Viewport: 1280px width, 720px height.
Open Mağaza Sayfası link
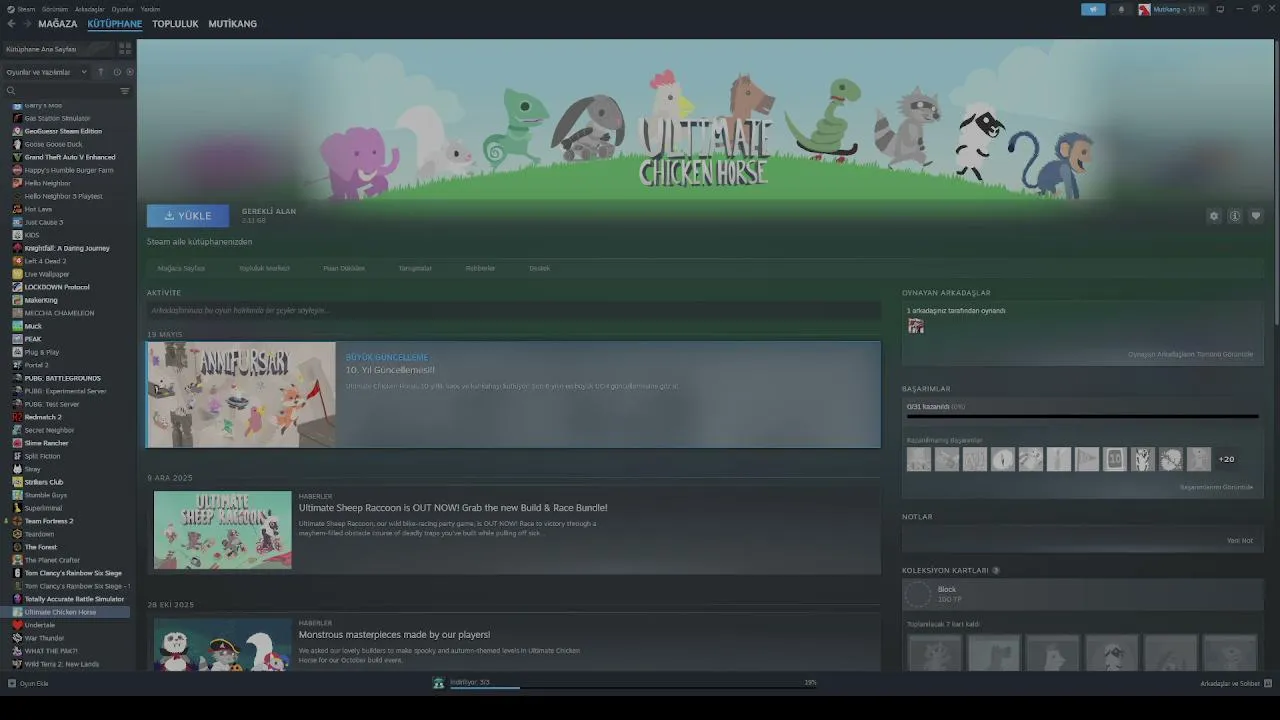click(x=181, y=268)
